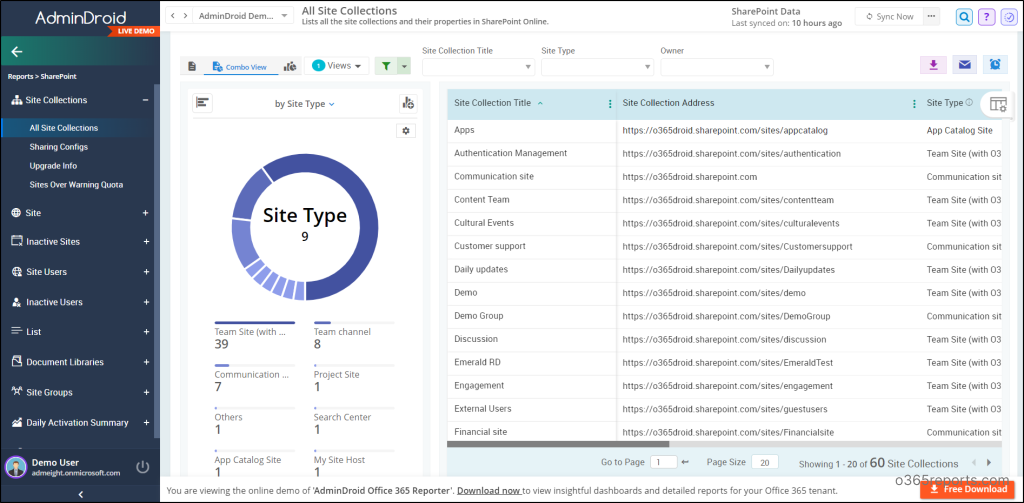Click the Go to Page input field
1024x503 pixels.
coord(664,462)
